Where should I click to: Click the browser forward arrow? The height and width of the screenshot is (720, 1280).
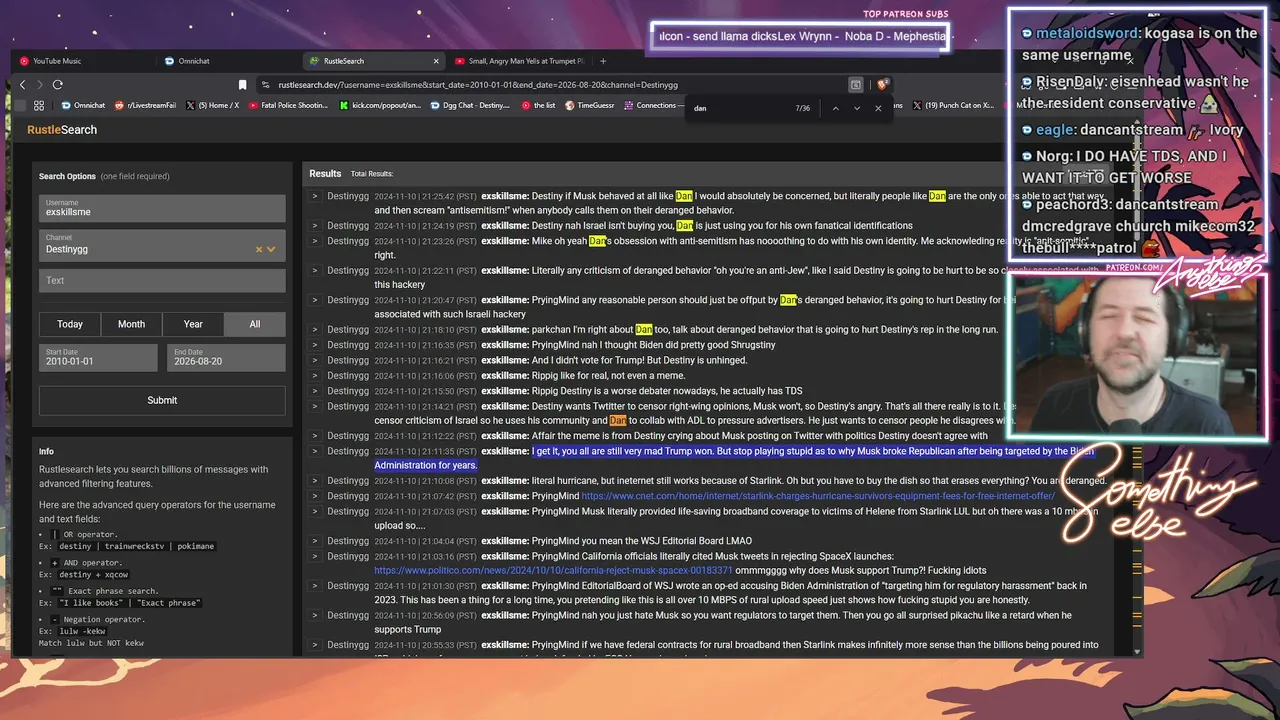(40, 85)
